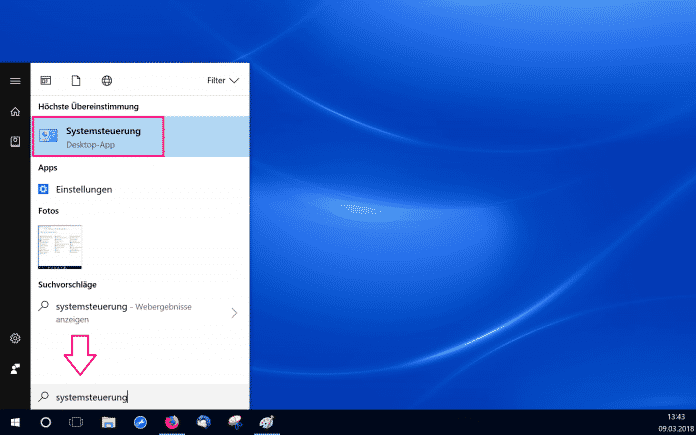Go to the Home icon in sidebar
The width and height of the screenshot is (696, 435).
click(15, 111)
